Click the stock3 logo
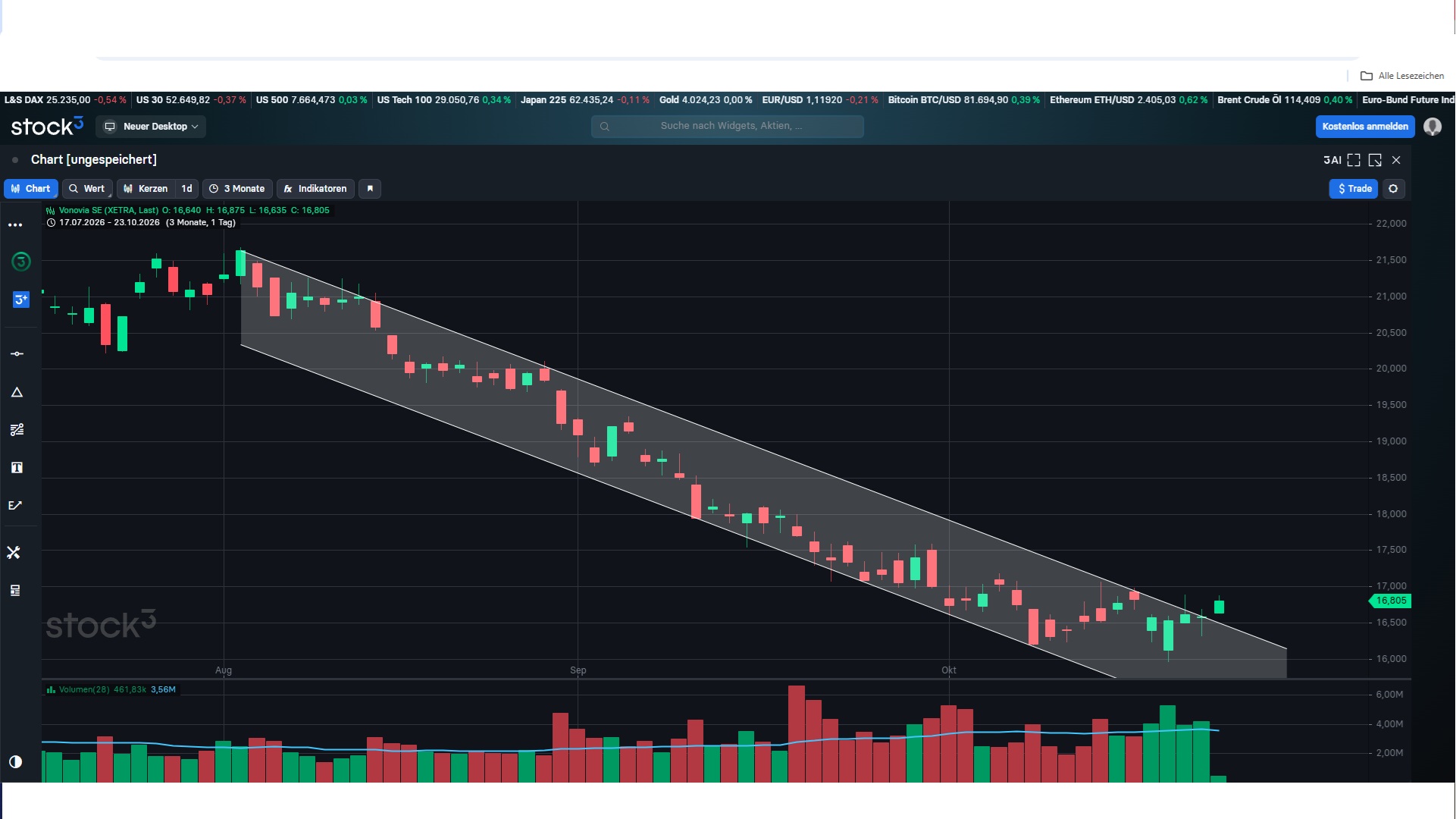This screenshot has width=1456, height=819. [x=47, y=127]
